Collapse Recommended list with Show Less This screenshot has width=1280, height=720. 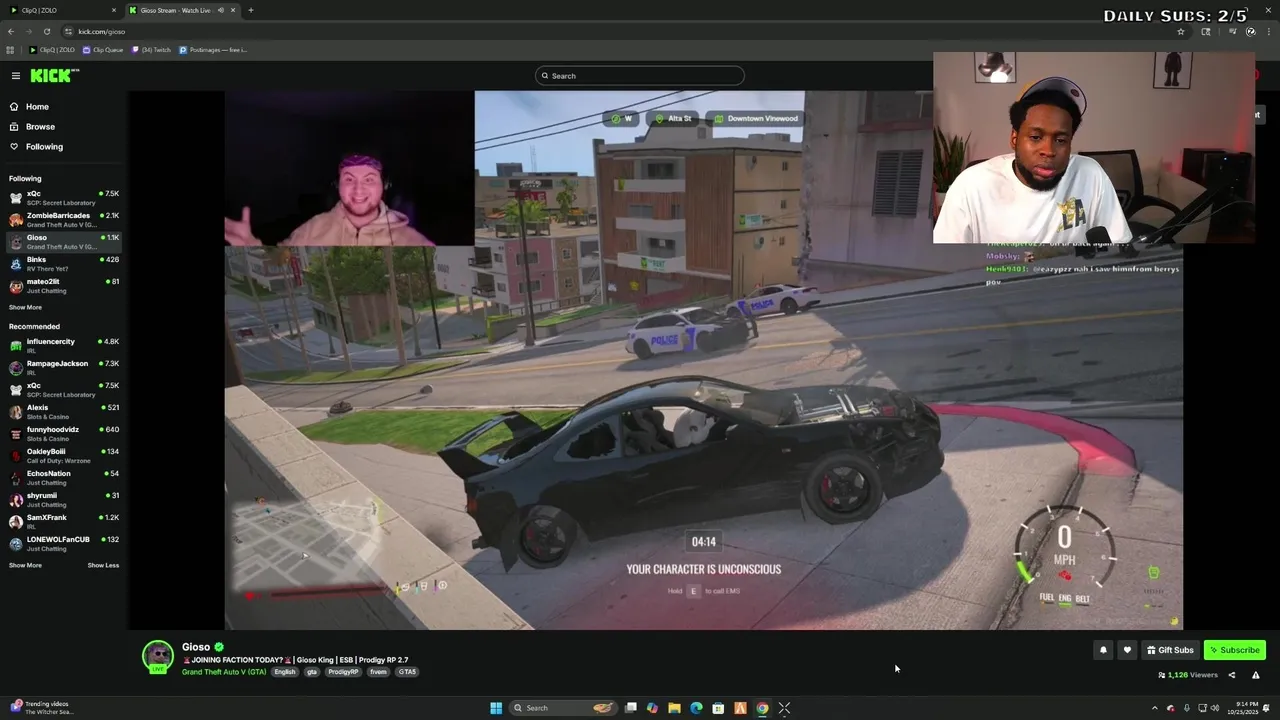point(103,566)
